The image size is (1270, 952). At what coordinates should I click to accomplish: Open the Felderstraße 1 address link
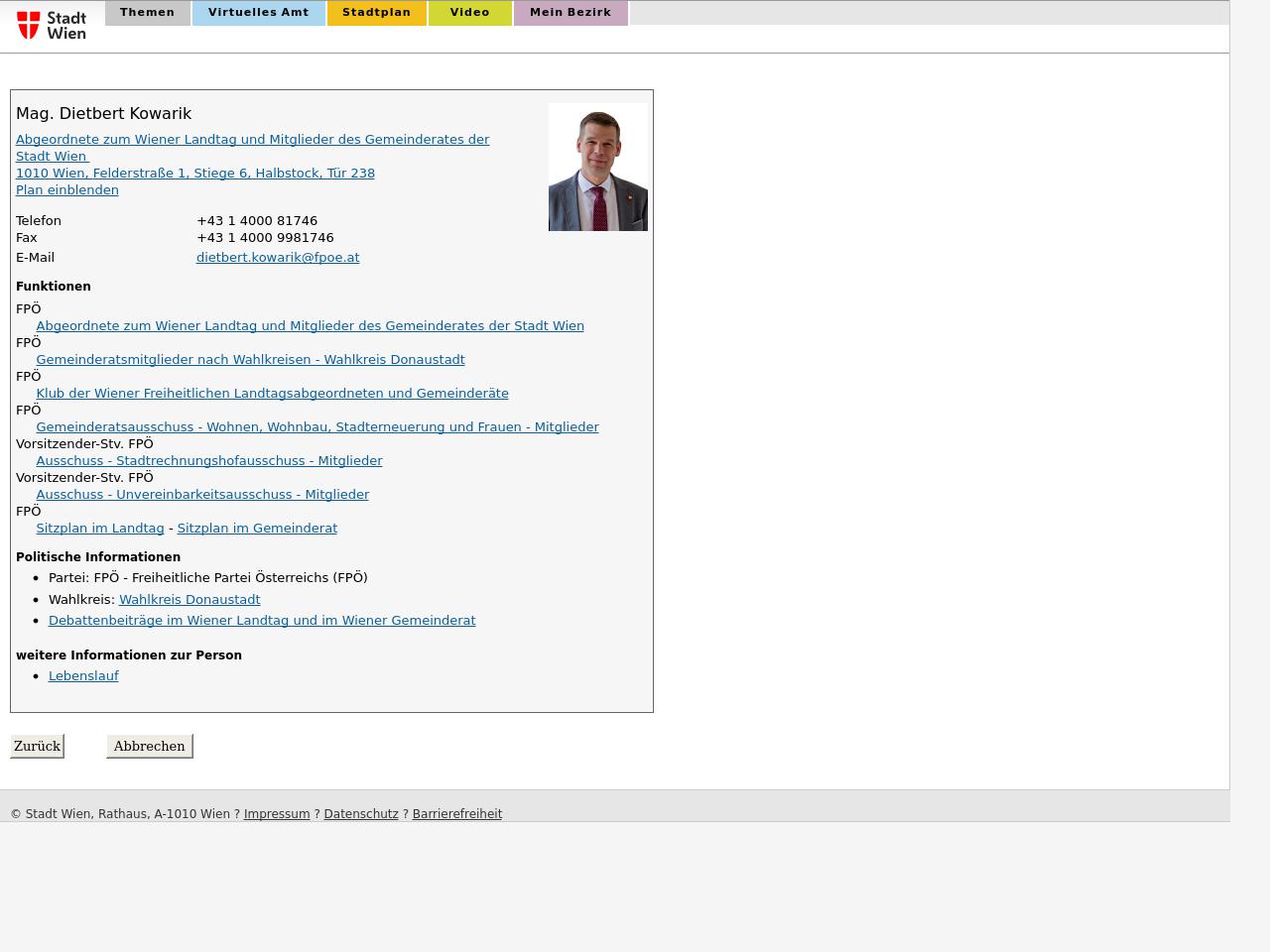194,173
